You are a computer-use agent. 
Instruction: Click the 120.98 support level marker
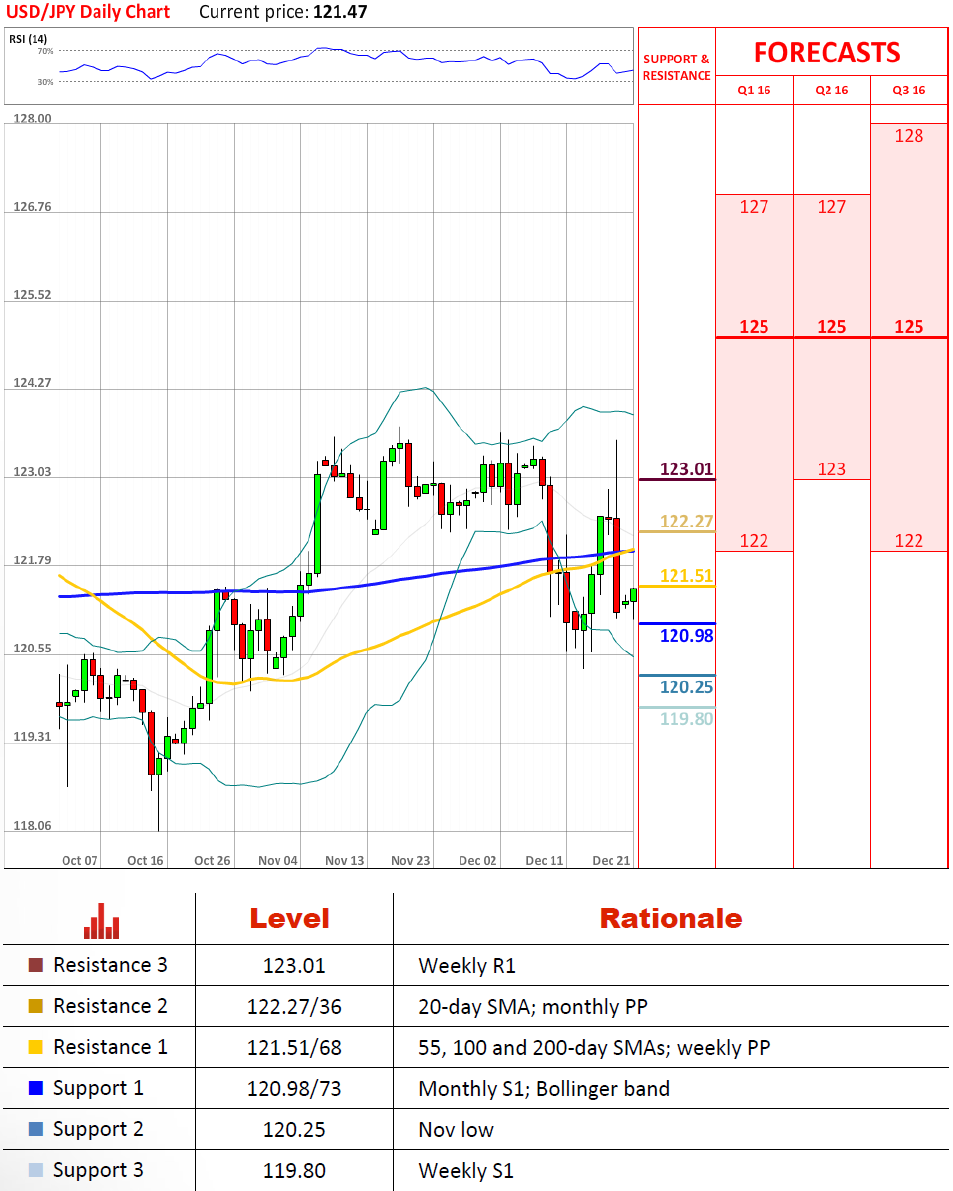686,636
